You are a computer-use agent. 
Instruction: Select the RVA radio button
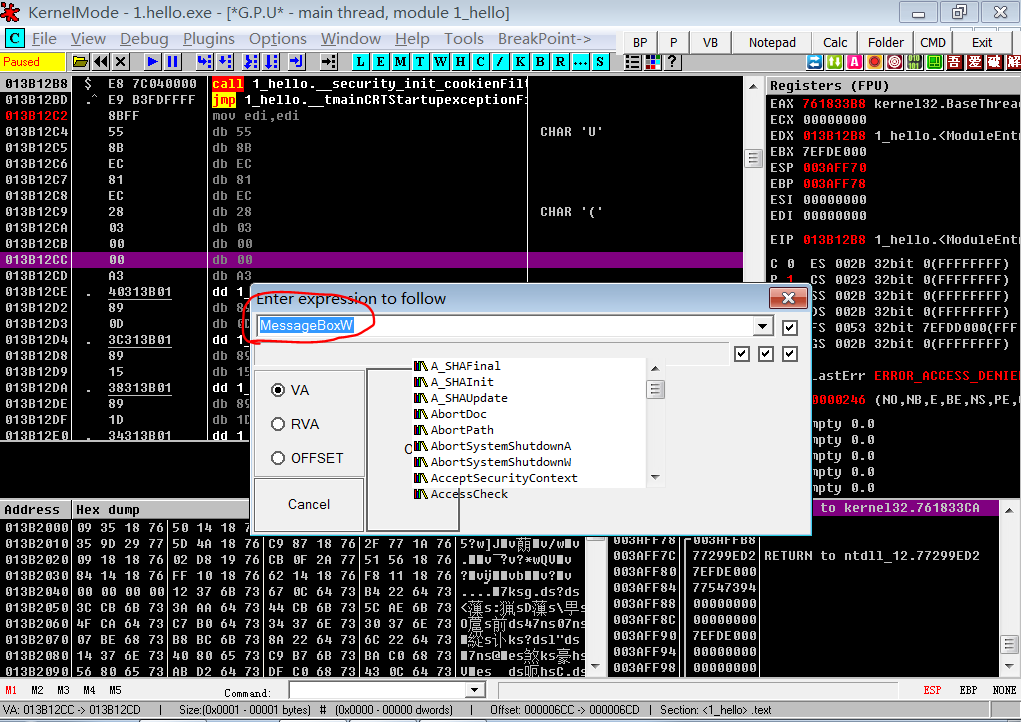pos(278,424)
